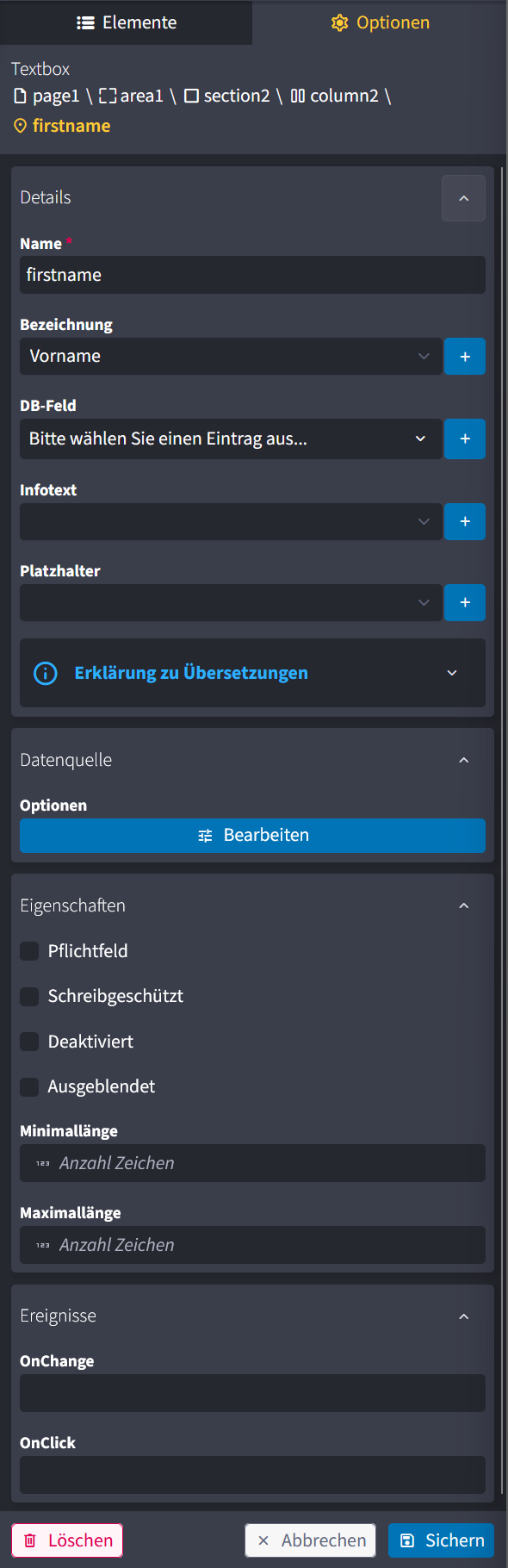Click Abbrechen to cancel
The image size is (508, 1568).
[310, 1540]
